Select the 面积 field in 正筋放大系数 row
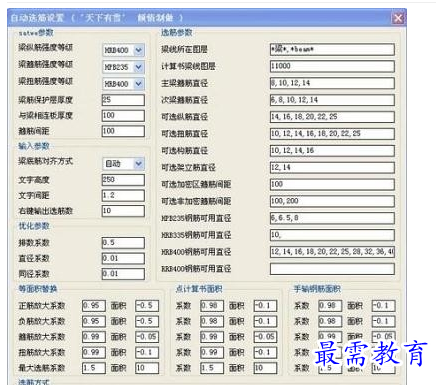Viewport: 436px width, 385px height. tap(147, 306)
